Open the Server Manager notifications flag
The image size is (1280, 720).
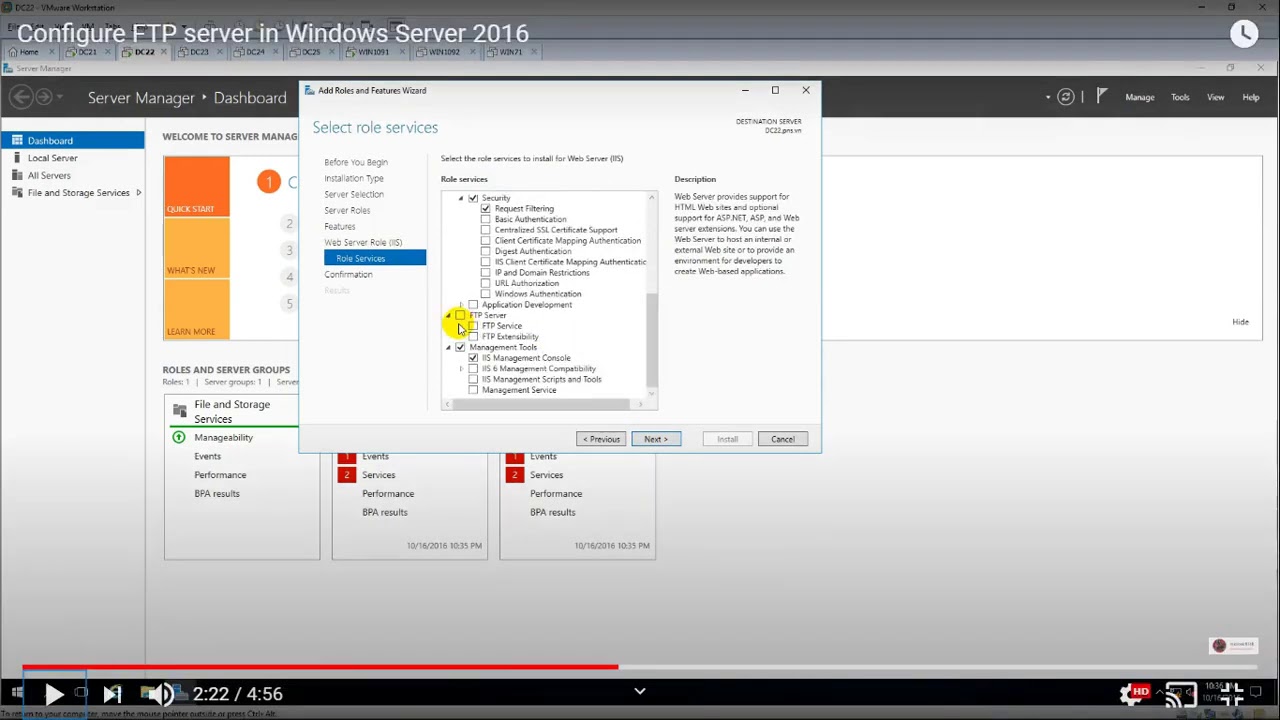[1101, 97]
